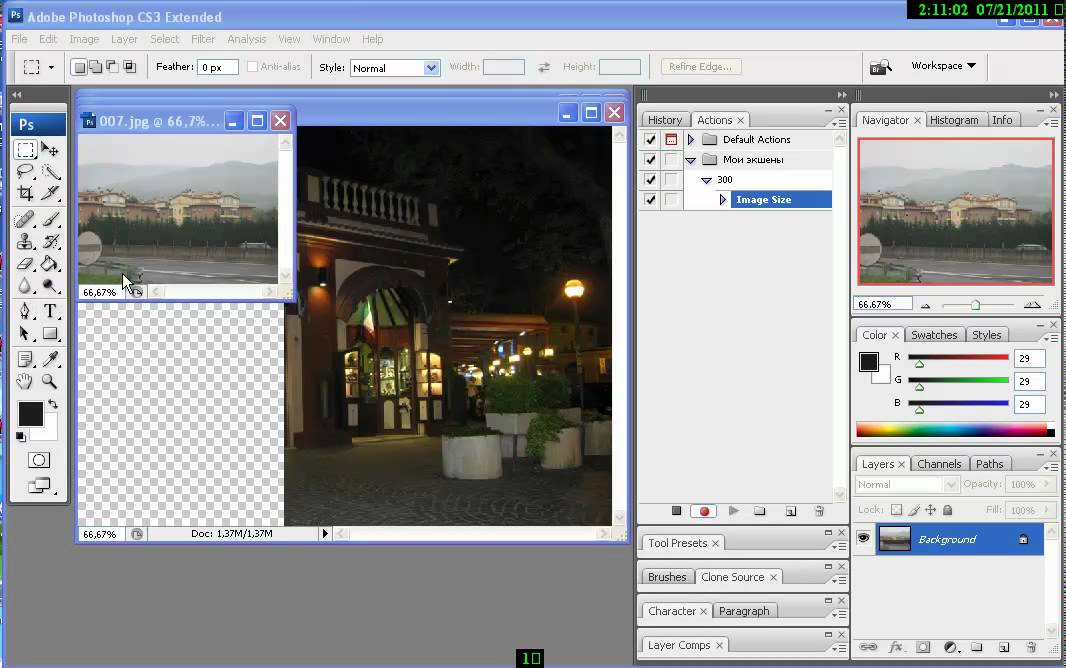Begin recording an action

tap(704, 511)
